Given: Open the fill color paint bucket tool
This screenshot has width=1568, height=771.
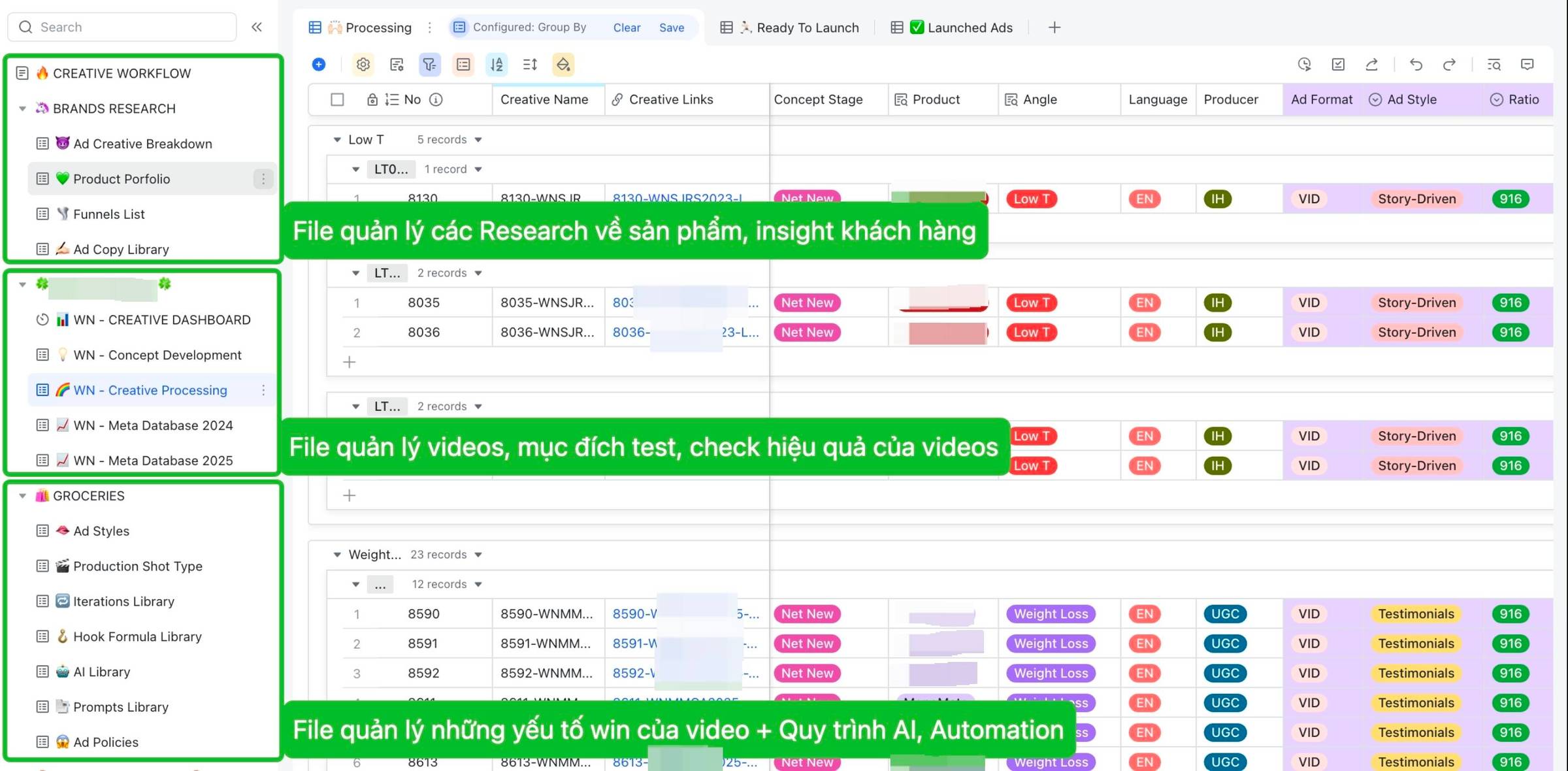Looking at the screenshot, I should (563, 64).
